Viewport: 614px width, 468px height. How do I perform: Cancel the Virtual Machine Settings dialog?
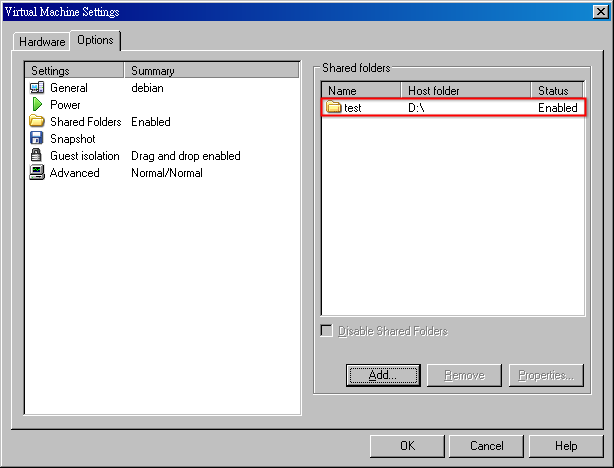[x=486, y=446]
